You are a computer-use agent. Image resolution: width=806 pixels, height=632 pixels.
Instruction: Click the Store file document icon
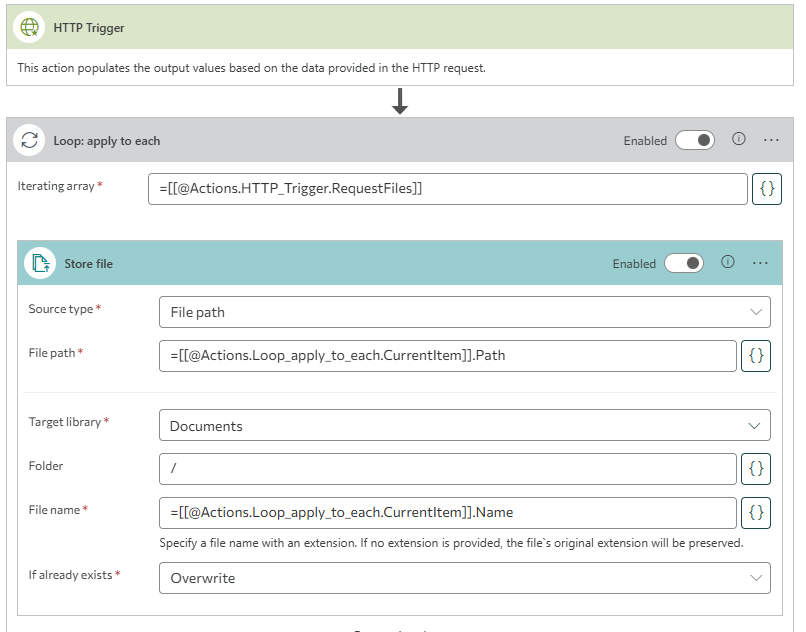(x=41, y=263)
